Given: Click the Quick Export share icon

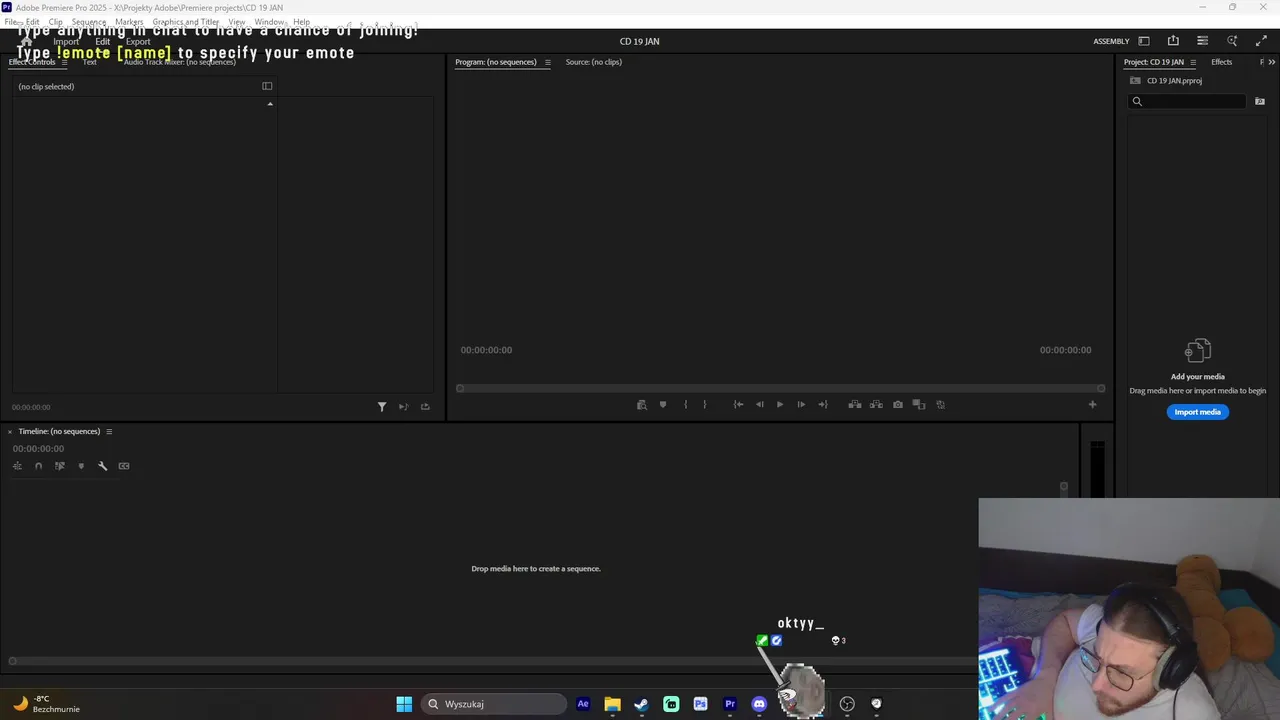Looking at the screenshot, I should [1173, 41].
